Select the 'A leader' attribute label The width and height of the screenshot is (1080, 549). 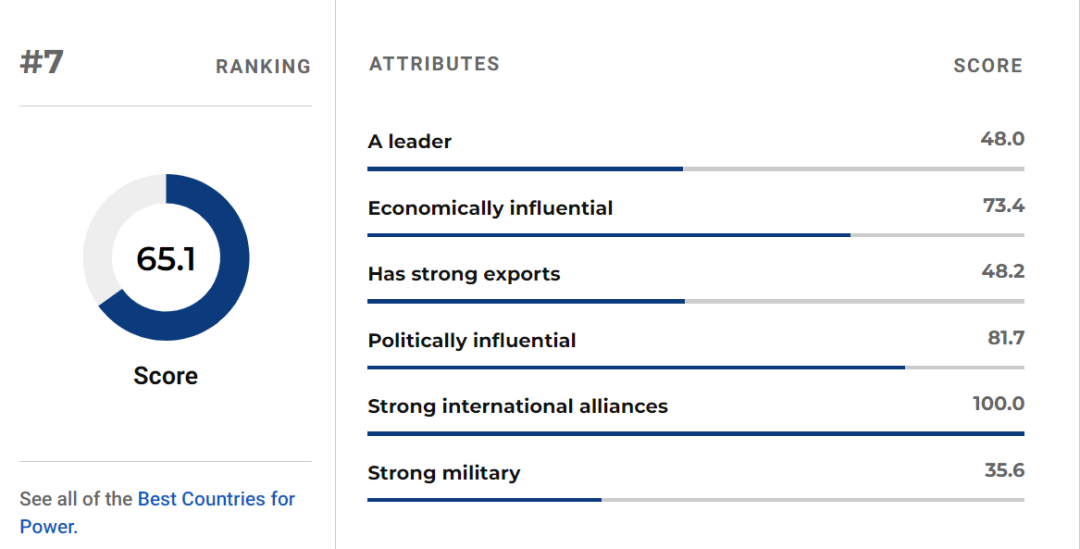point(410,142)
